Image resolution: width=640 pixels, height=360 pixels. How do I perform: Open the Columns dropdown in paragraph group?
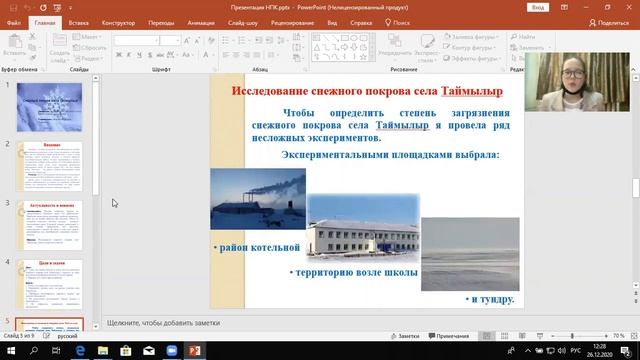(272, 55)
